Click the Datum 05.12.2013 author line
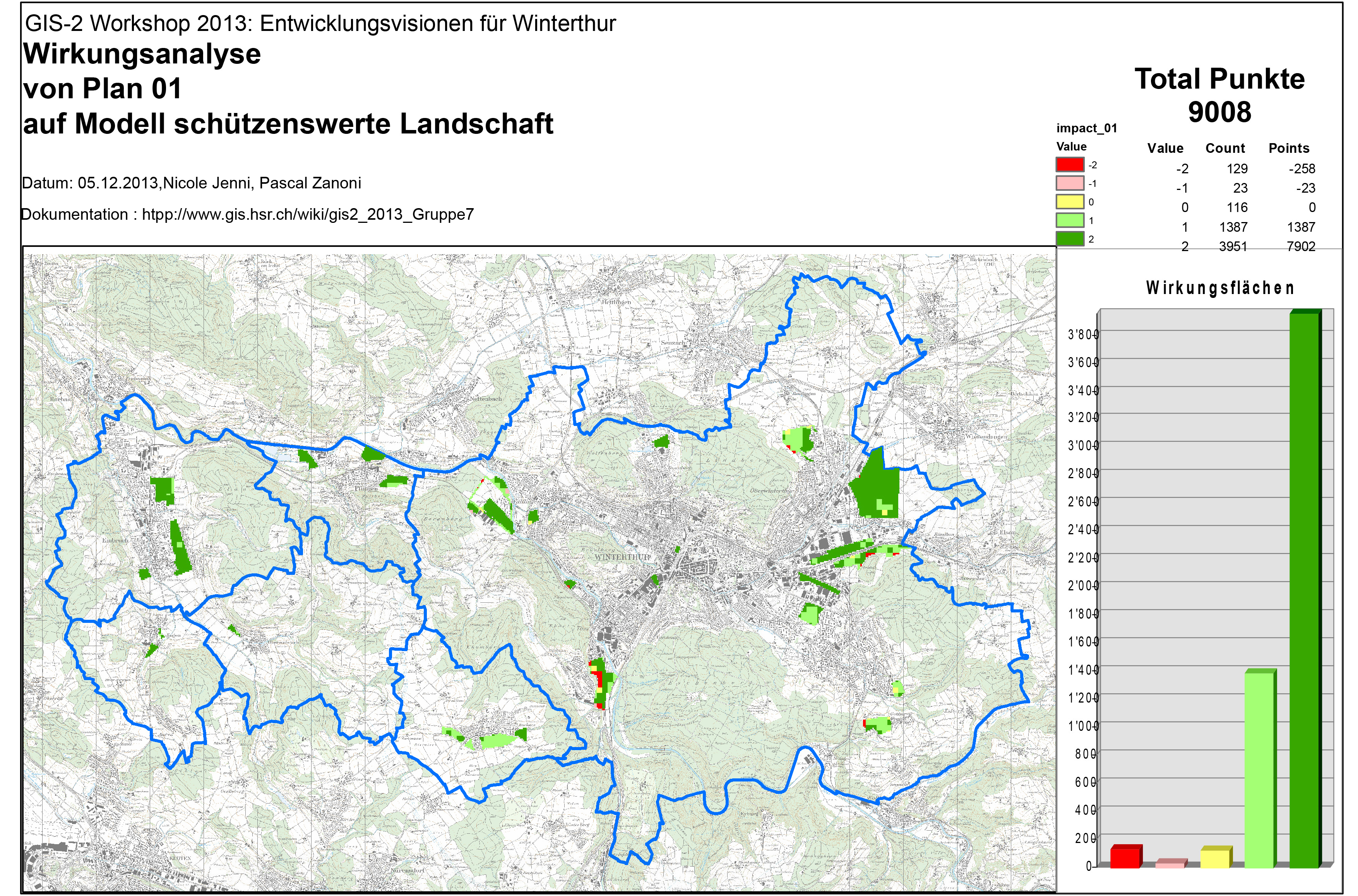 click(x=192, y=183)
